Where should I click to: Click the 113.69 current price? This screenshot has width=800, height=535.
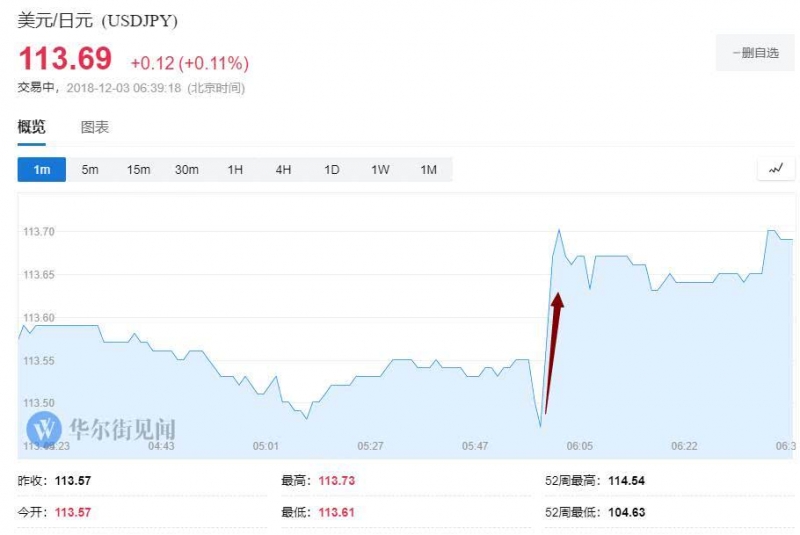click(x=65, y=58)
